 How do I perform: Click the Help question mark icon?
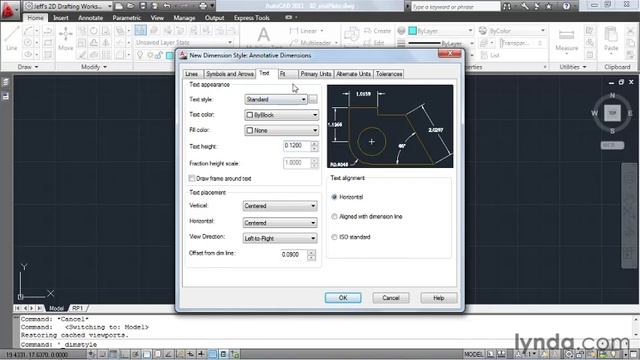(566, 6)
